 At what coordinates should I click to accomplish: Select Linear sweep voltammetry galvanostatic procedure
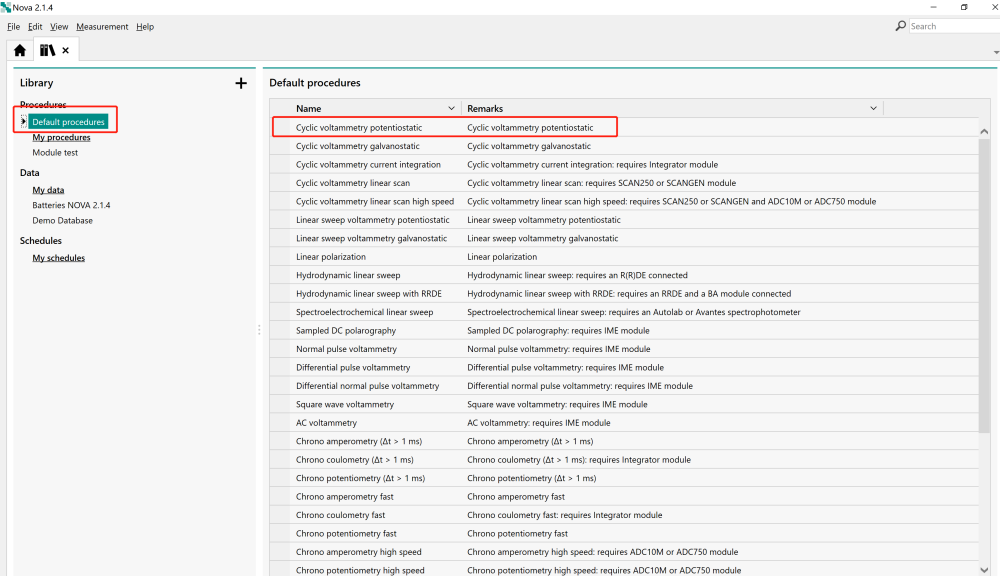click(x=371, y=239)
